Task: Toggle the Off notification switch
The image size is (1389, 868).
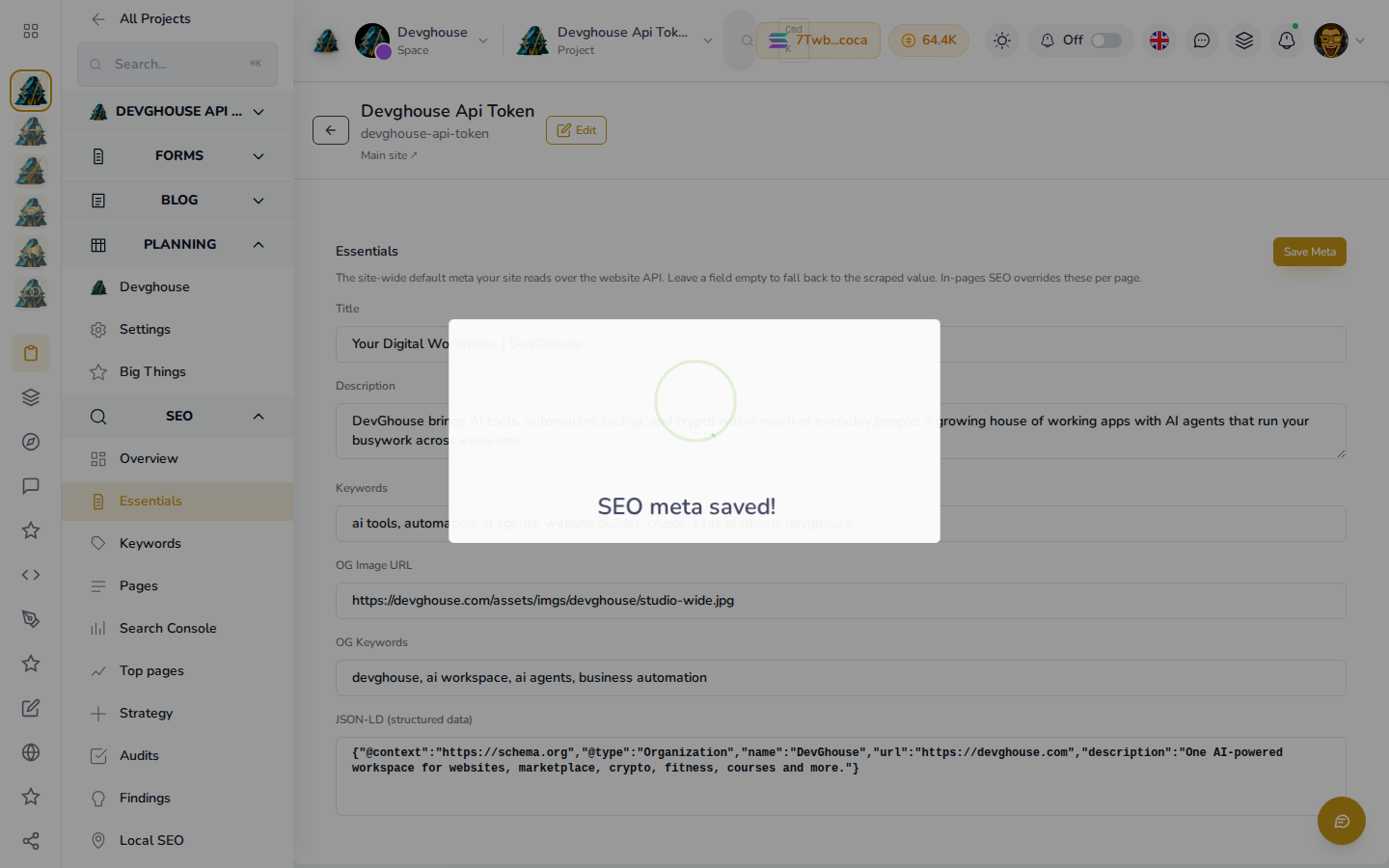Action: (1106, 41)
